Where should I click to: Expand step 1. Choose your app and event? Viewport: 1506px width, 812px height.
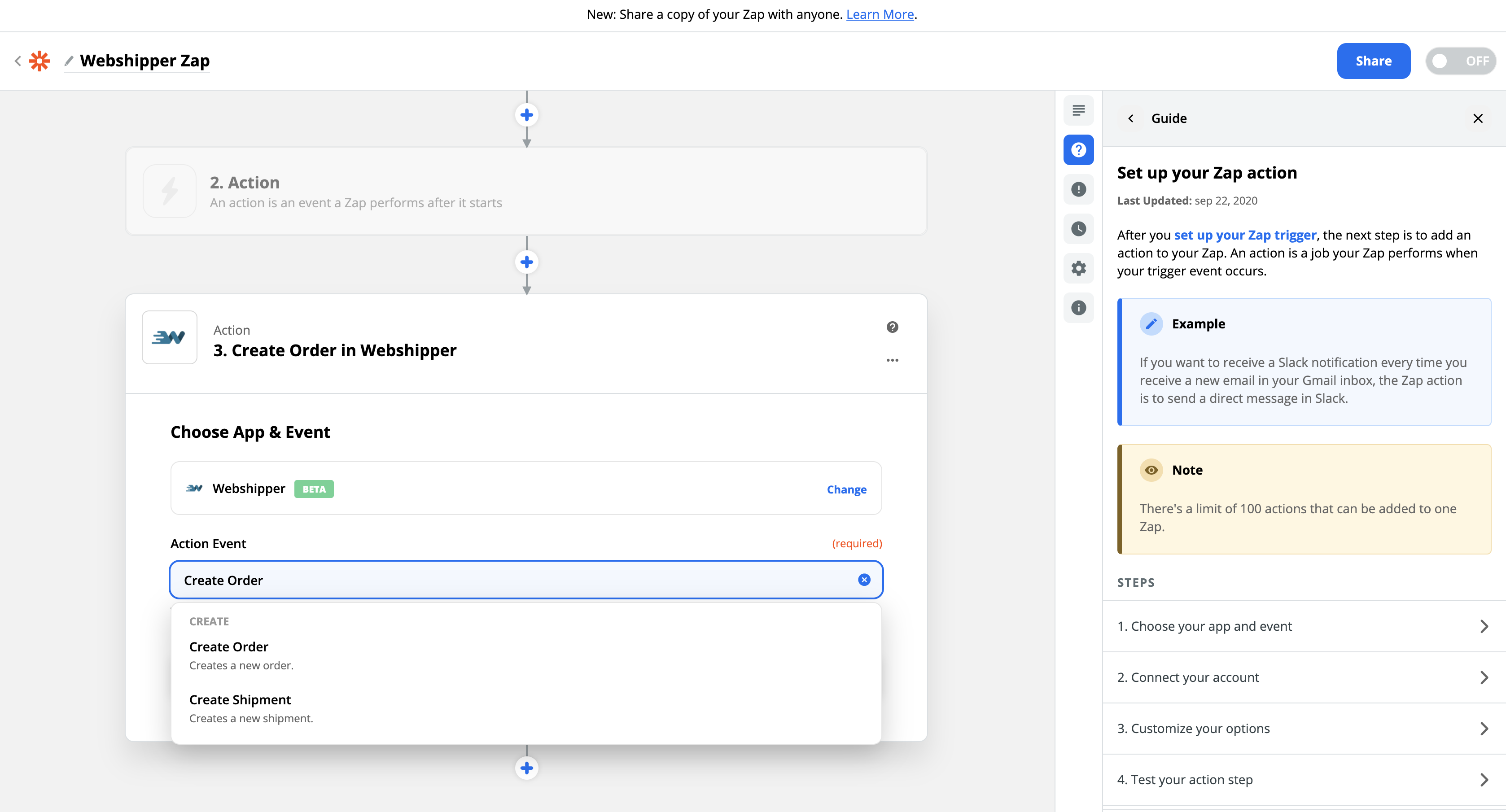pyautogui.click(x=1304, y=626)
